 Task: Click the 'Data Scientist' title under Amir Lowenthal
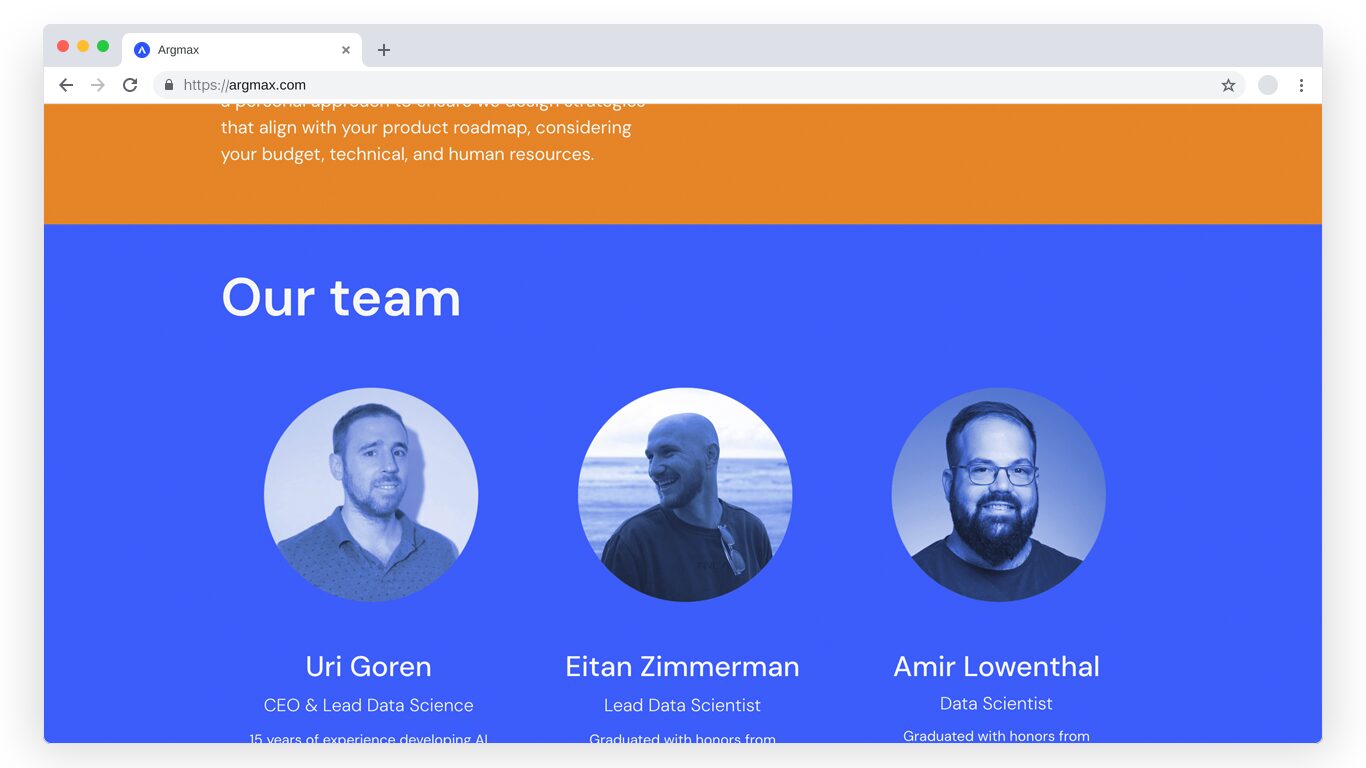tap(996, 704)
